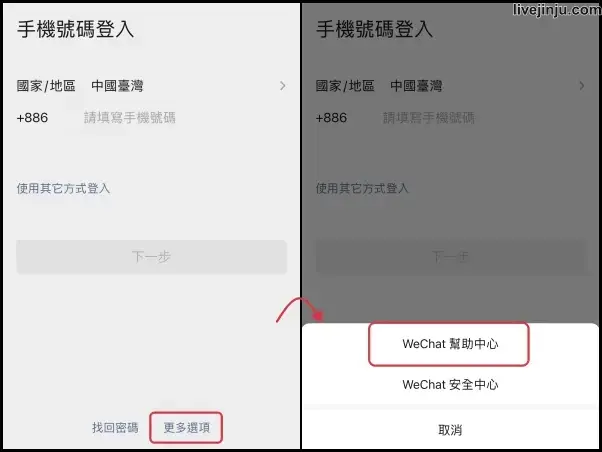The image size is (602, 452).
Task: Dismiss the sheet with 取消
Action: pyautogui.click(x=450, y=430)
